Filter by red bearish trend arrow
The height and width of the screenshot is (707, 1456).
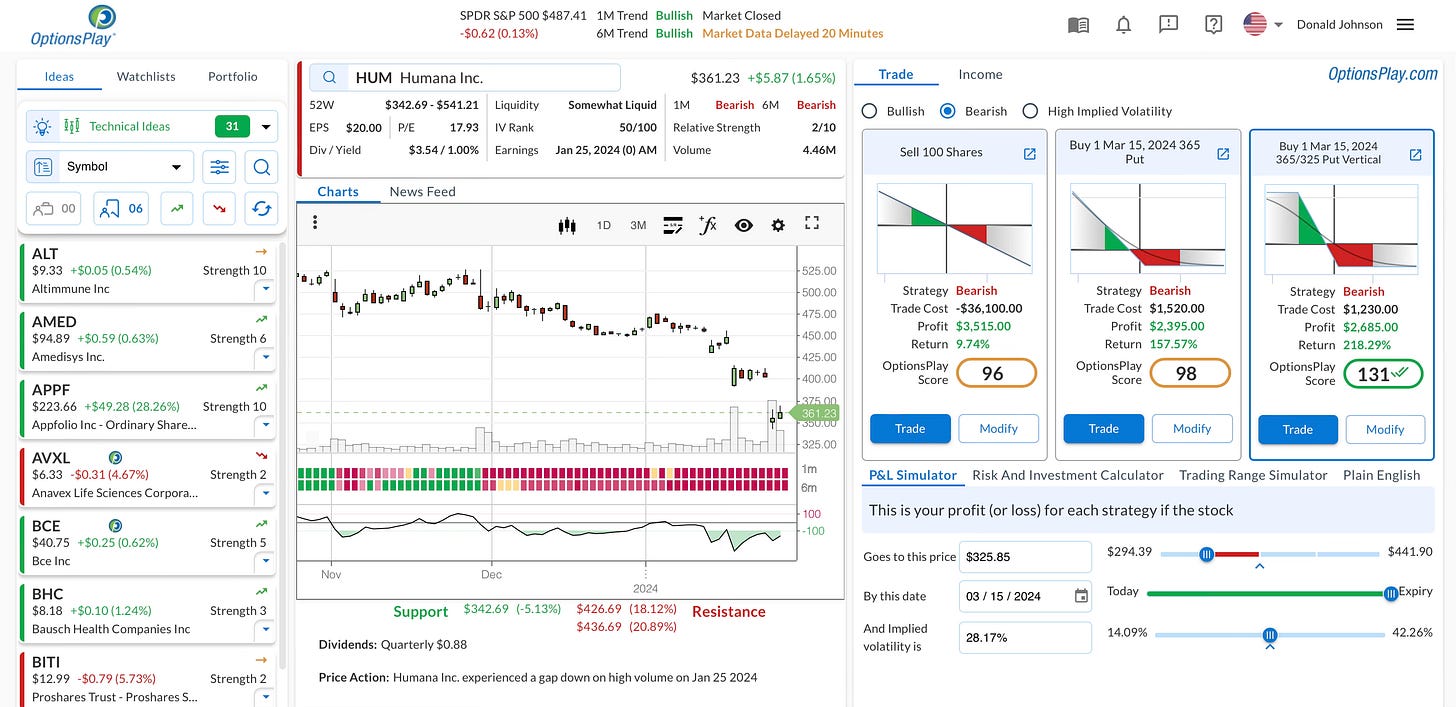[219, 209]
